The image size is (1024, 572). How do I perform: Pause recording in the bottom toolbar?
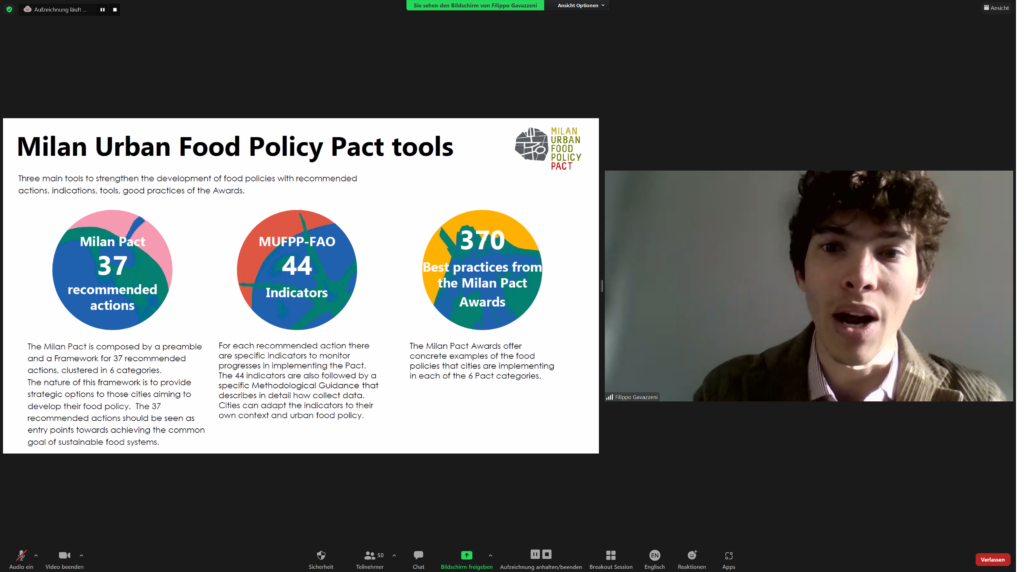(x=535, y=554)
